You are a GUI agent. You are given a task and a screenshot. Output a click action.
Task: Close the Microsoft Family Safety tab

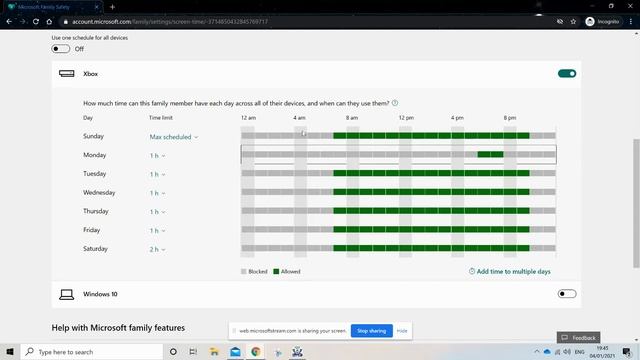97,7
